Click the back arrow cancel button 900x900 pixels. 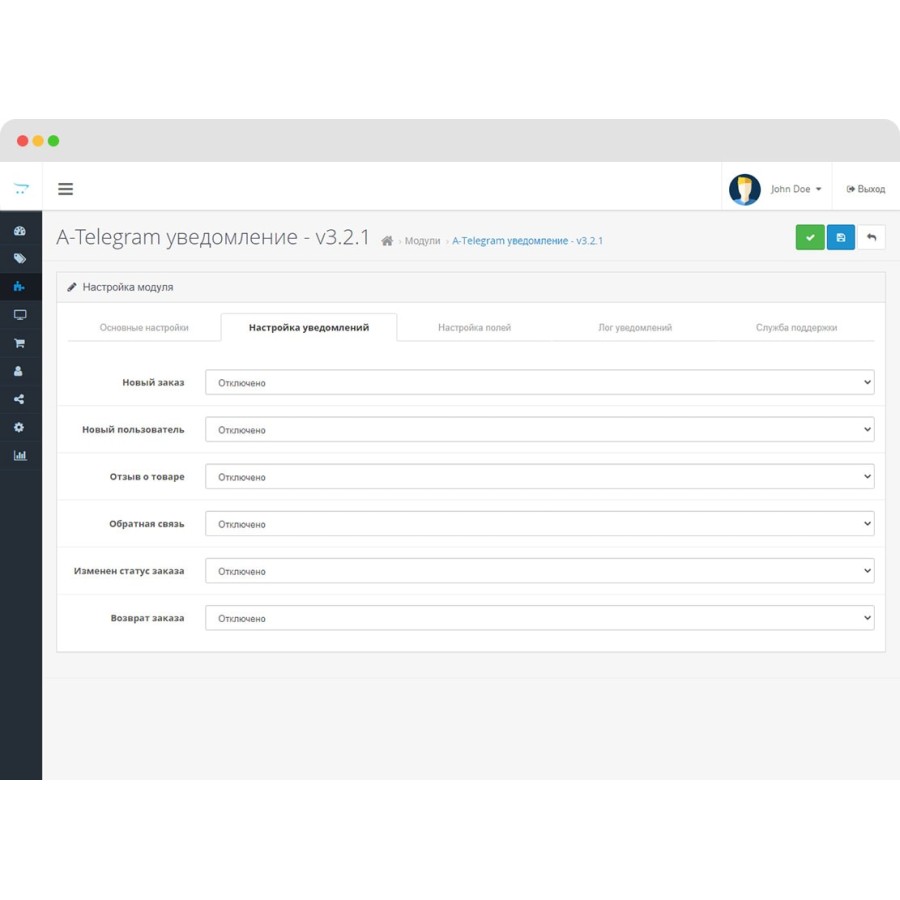(871, 237)
